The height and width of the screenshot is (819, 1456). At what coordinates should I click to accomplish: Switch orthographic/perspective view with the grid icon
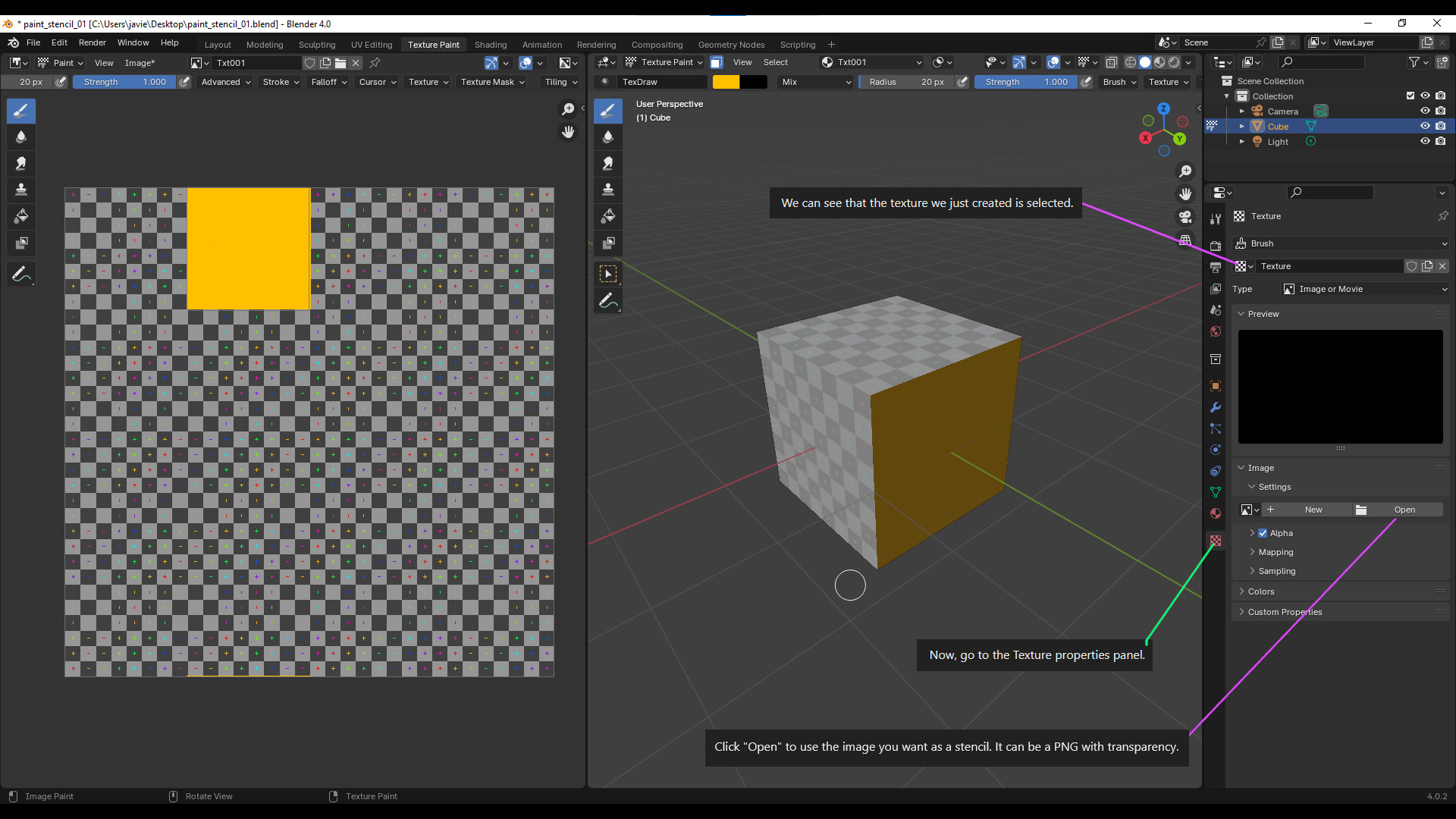point(1185,240)
